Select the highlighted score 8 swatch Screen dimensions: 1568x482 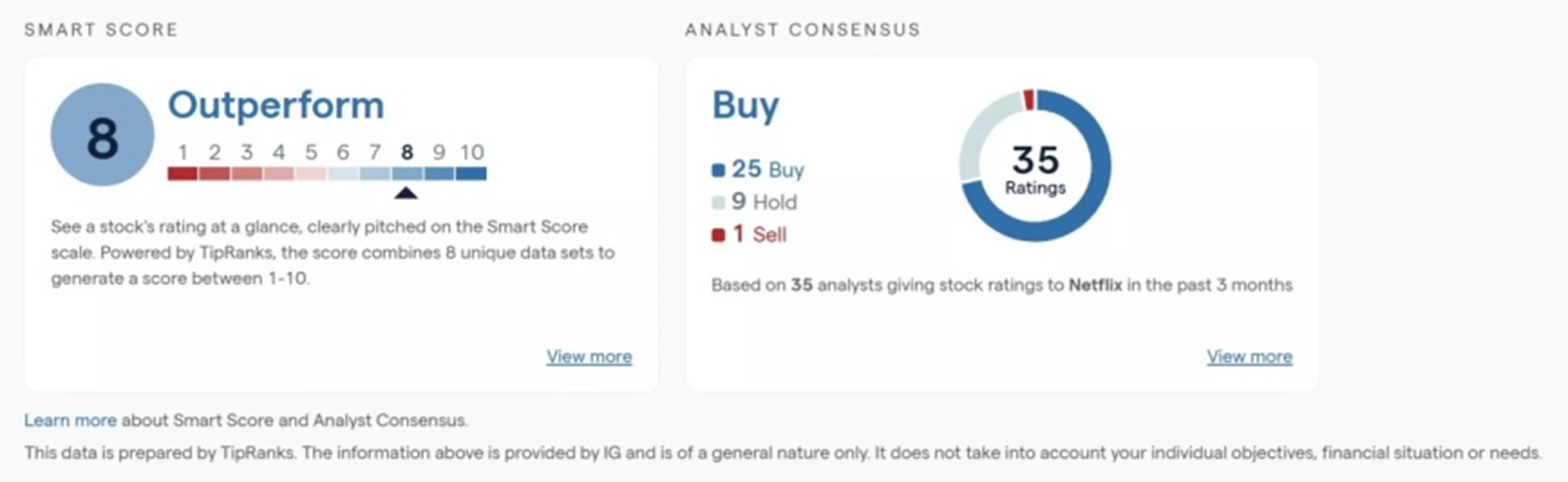click(406, 174)
